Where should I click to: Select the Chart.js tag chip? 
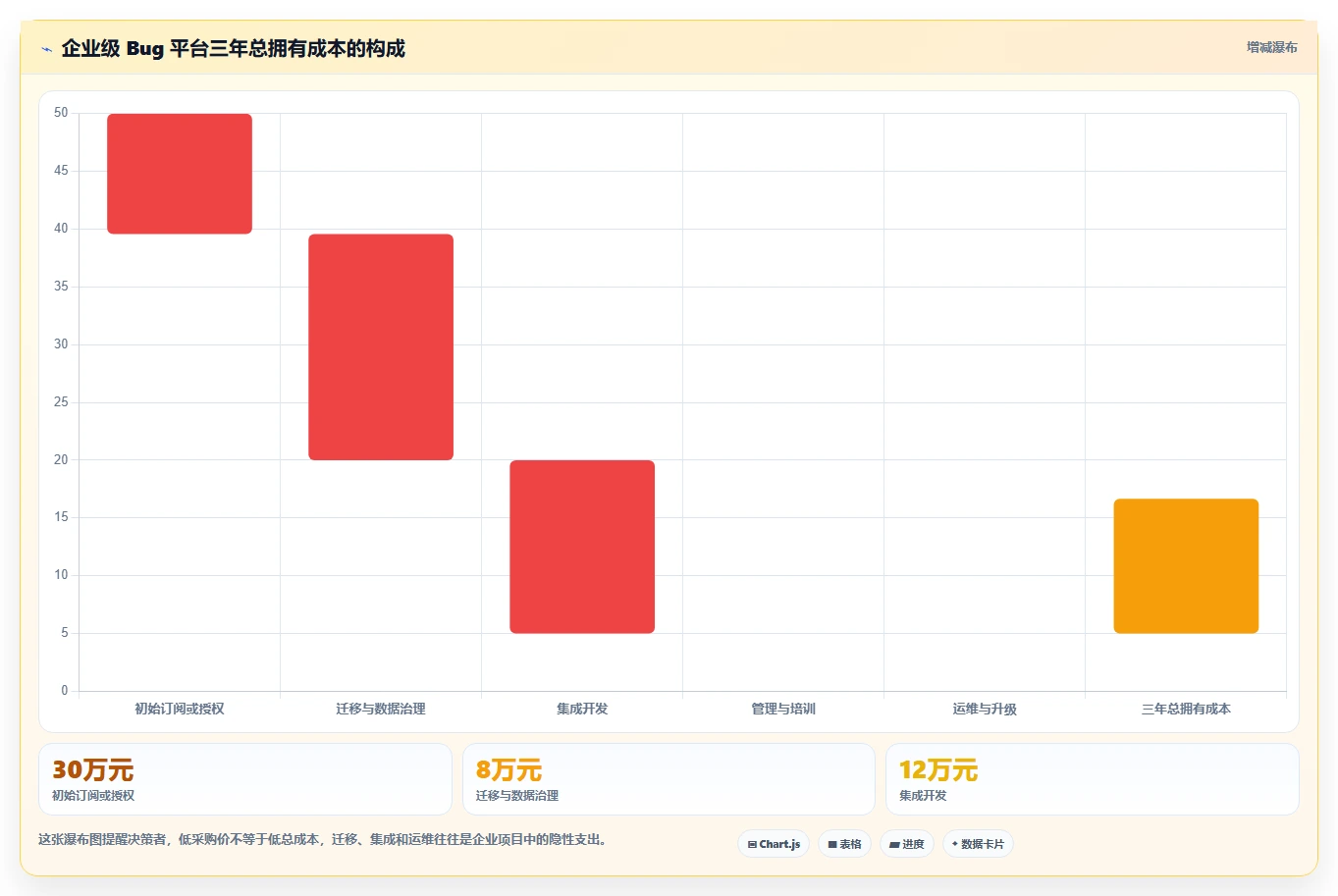click(774, 844)
